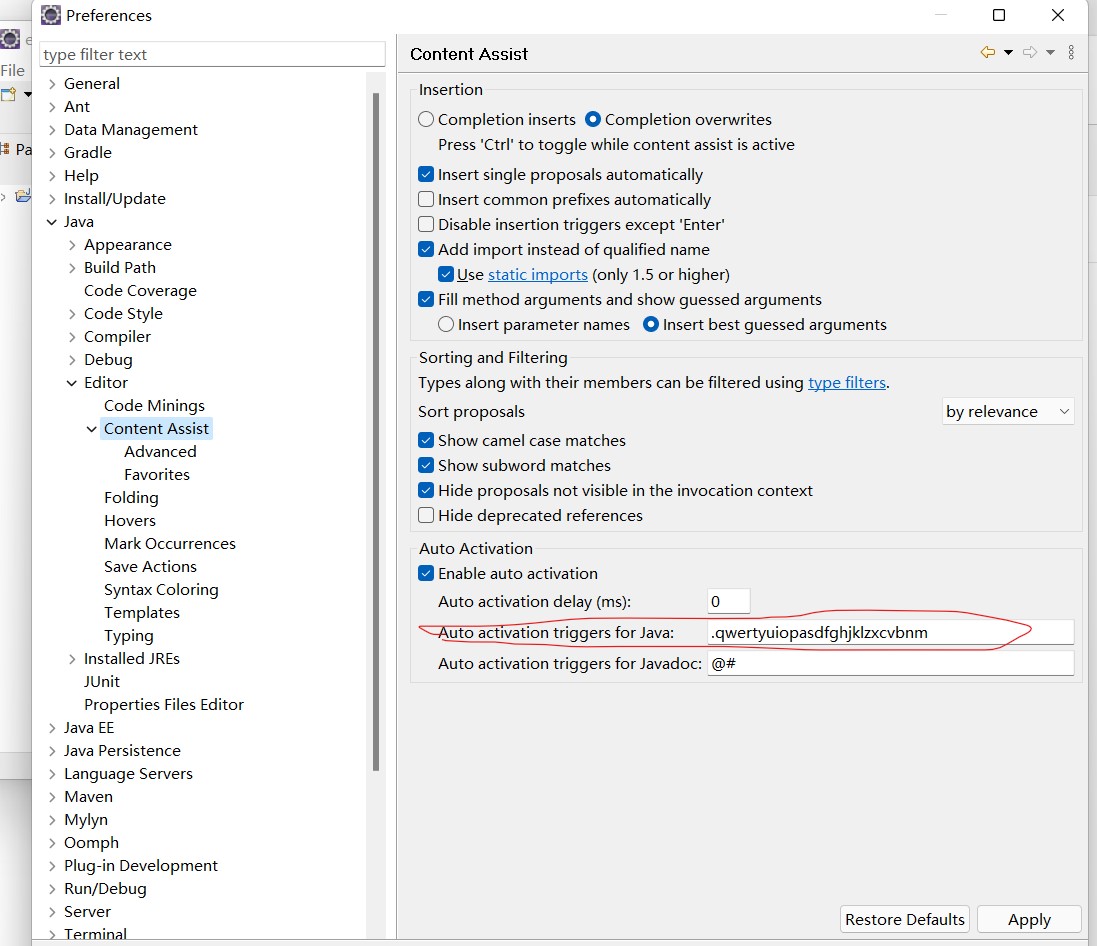The image size is (1097, 946).
Task: Click the Eclipse Preferences window icon
Action: coord(50,15)
